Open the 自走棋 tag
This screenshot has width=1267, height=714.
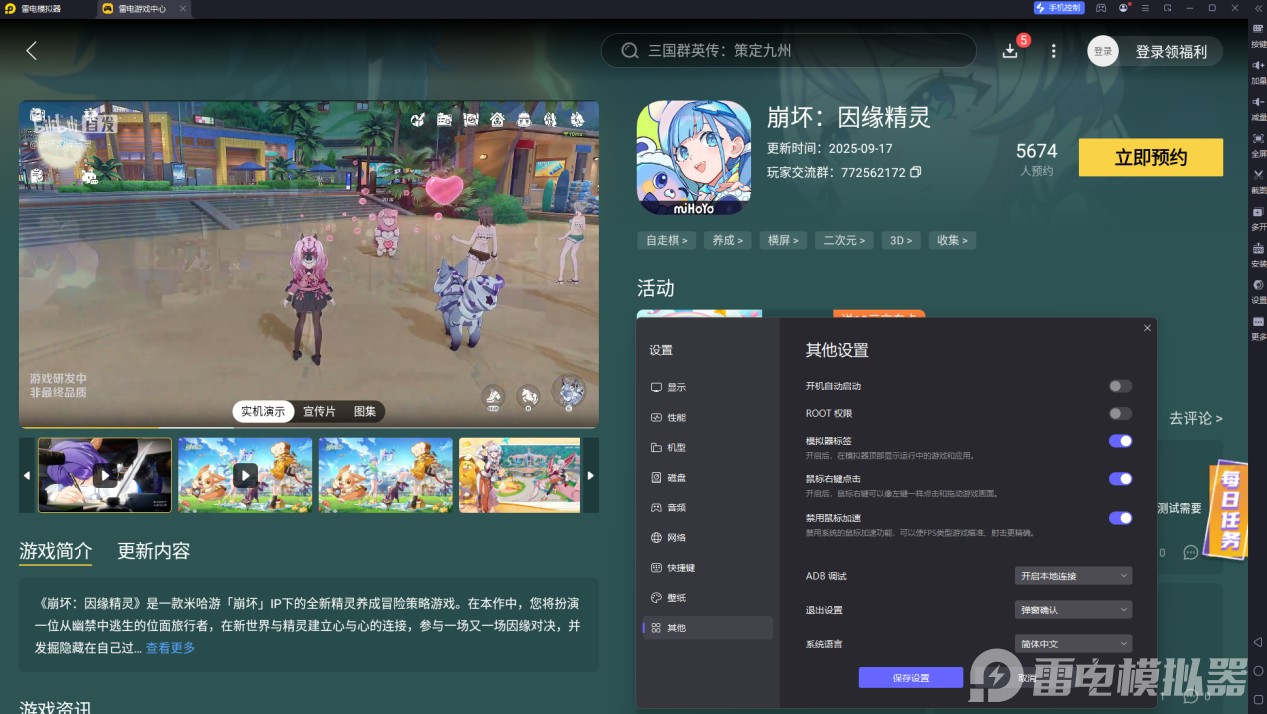(666, 240)
